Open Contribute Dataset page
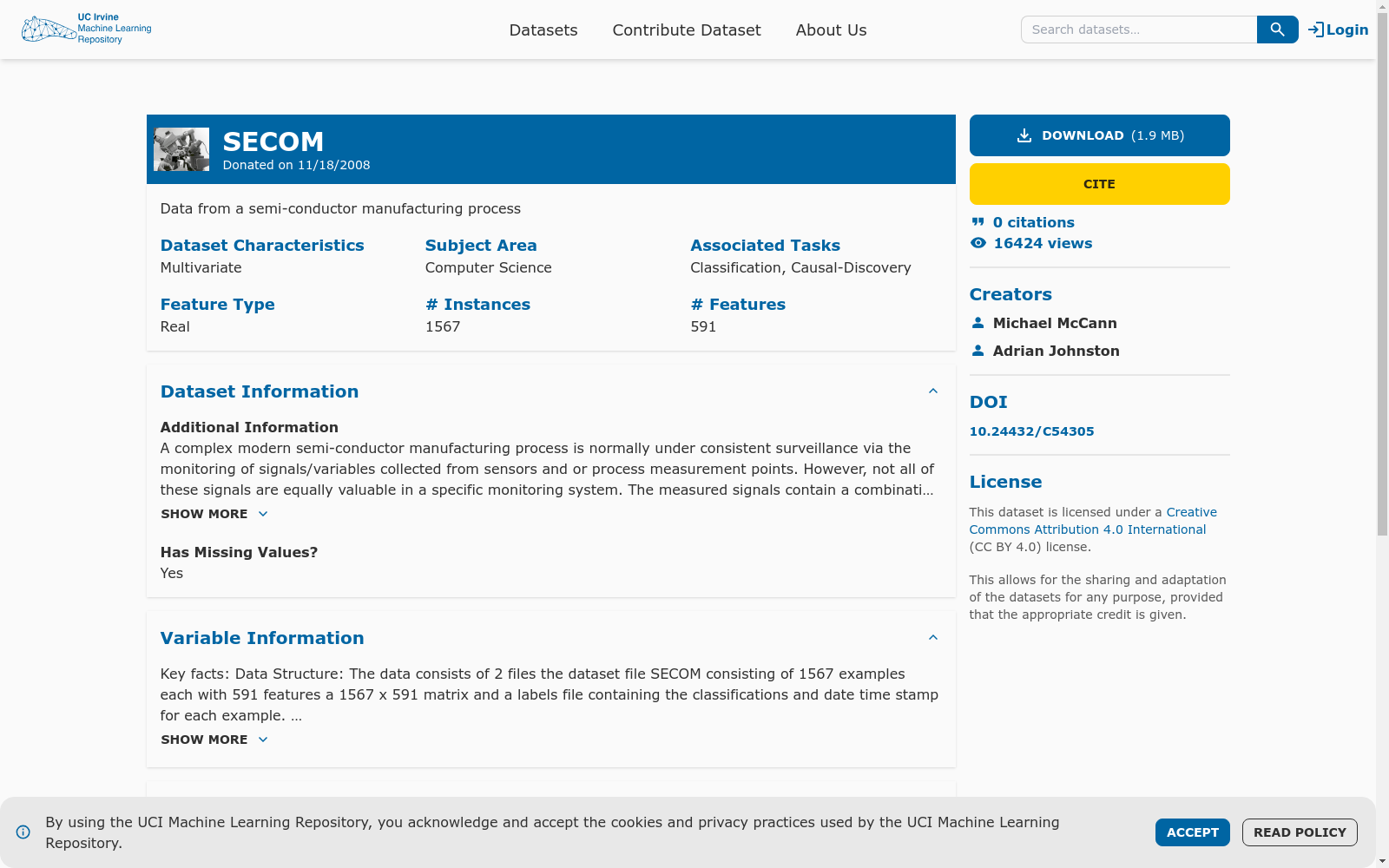The image size is (1389, 868). coord(687,30)
